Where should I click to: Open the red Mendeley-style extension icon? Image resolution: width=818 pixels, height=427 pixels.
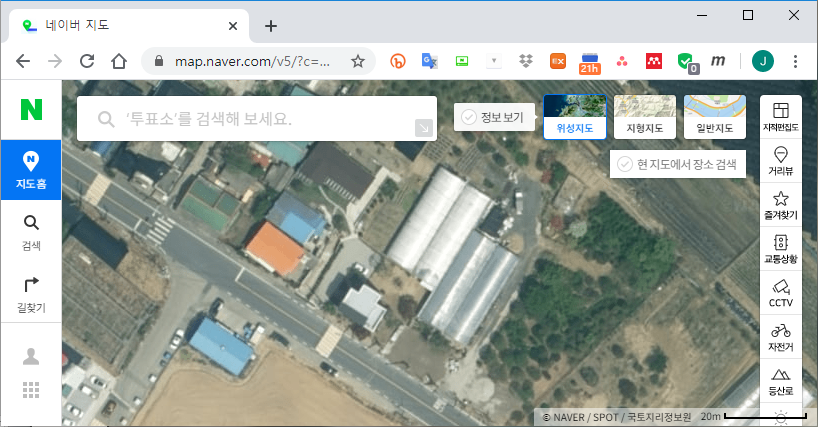point(654,62)
